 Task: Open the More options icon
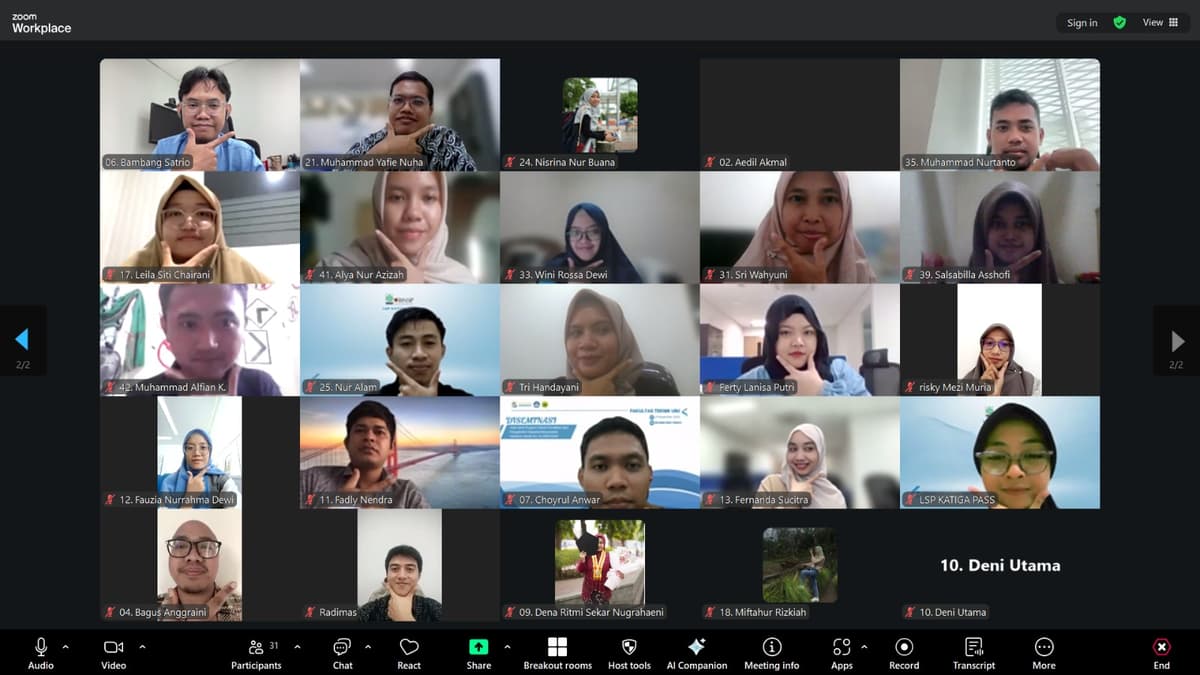tap(1044, 647)
